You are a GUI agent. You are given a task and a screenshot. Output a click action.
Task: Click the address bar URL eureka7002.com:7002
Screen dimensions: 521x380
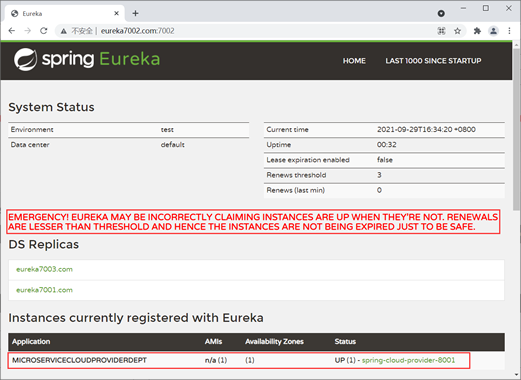[137, 31]
